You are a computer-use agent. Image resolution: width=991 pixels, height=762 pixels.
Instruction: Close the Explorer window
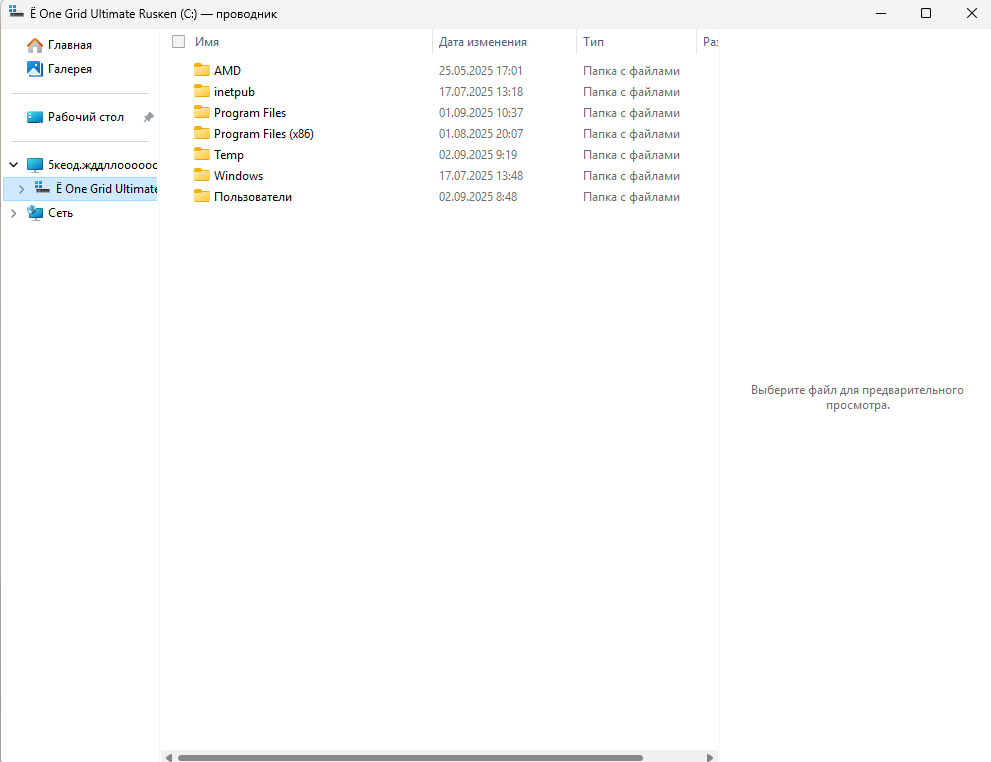pyautogui.click(x=972, y=13)
